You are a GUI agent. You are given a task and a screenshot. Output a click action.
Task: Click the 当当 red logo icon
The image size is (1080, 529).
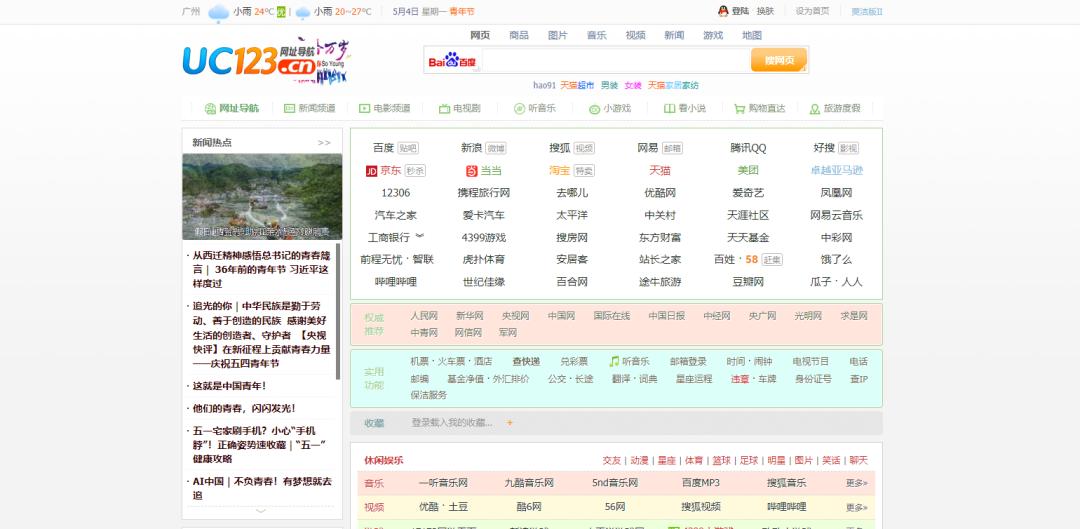[x=471, y=171]
